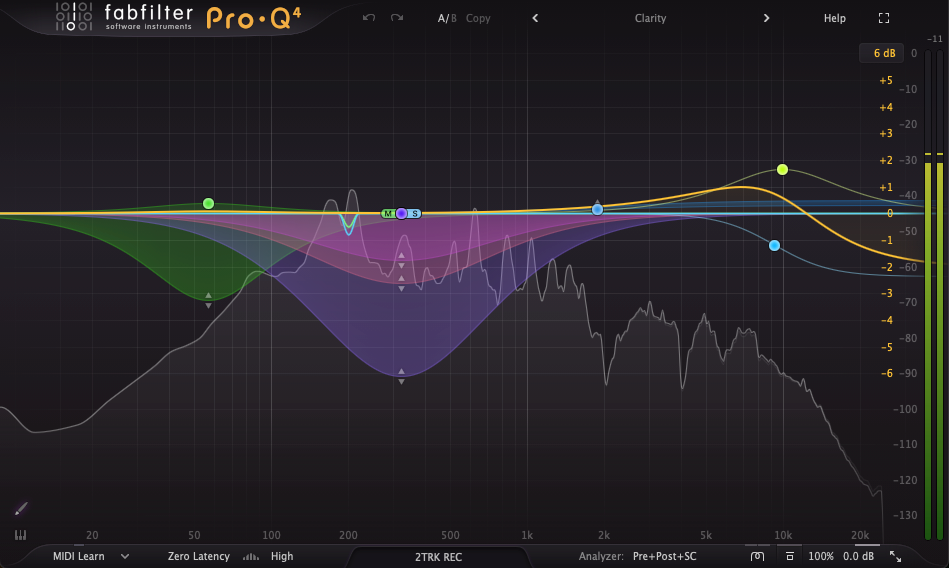Open the Help menu
The width and height of the screenshot is (949, 568).
pos(834,18)
